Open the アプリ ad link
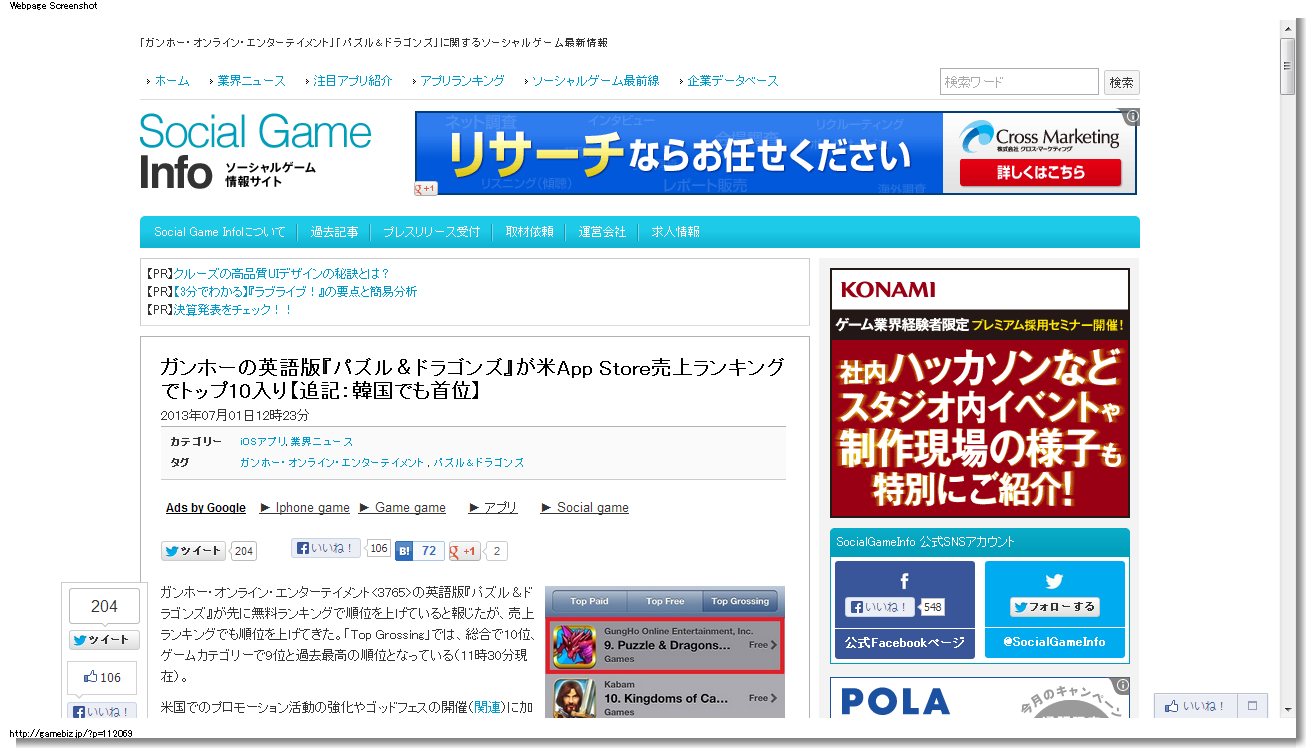The image size is (1306, 748). click(493, 508)
